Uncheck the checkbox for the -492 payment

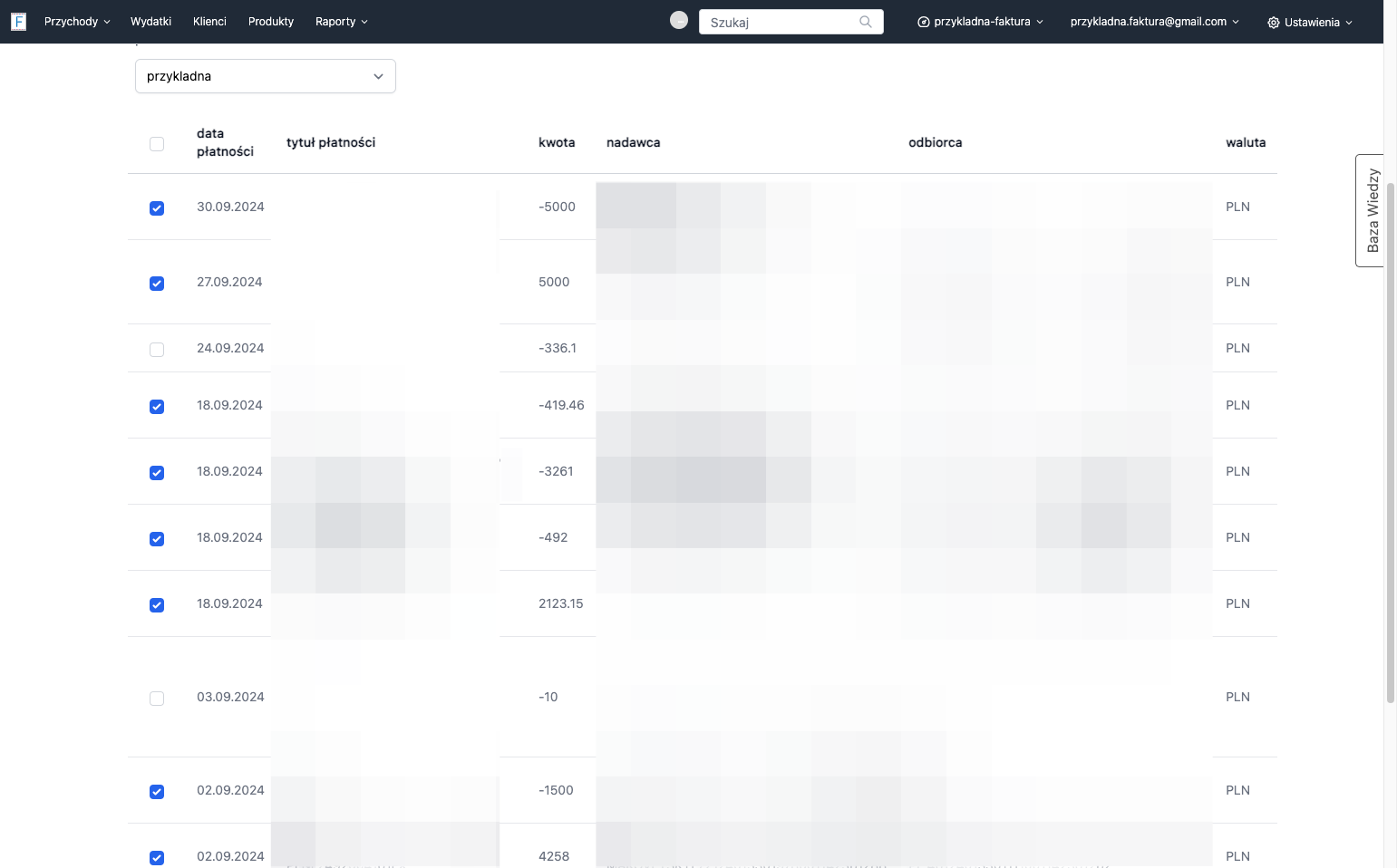tap(157, 539)
